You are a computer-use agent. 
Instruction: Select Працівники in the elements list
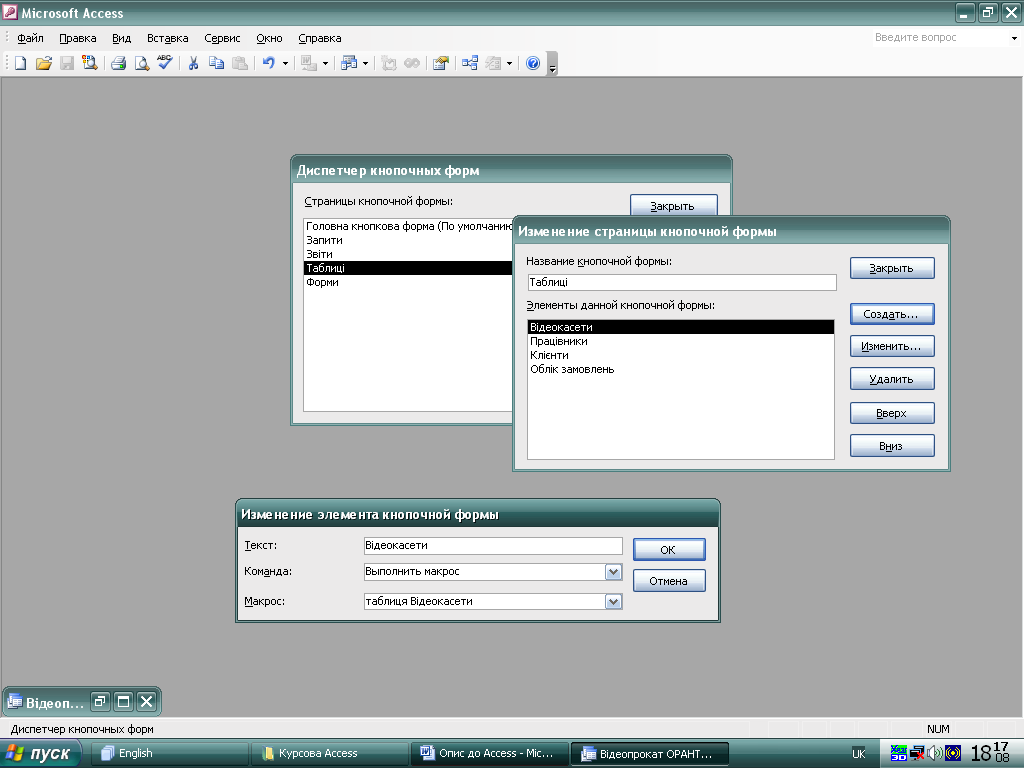tap(680, 342)
